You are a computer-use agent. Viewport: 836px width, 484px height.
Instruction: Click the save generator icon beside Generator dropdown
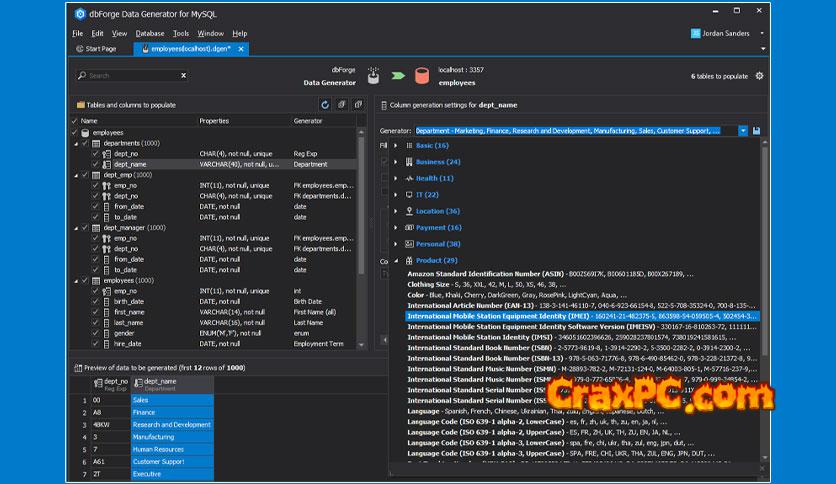[757, 131]
